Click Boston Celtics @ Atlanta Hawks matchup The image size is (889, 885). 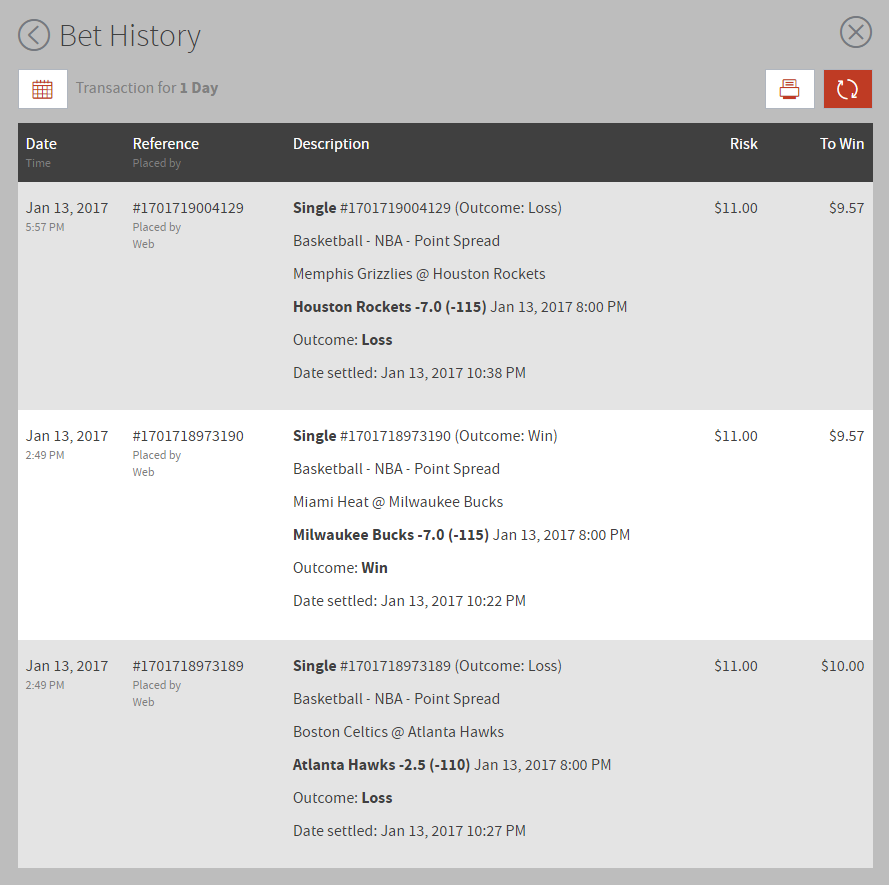point(398,732)
